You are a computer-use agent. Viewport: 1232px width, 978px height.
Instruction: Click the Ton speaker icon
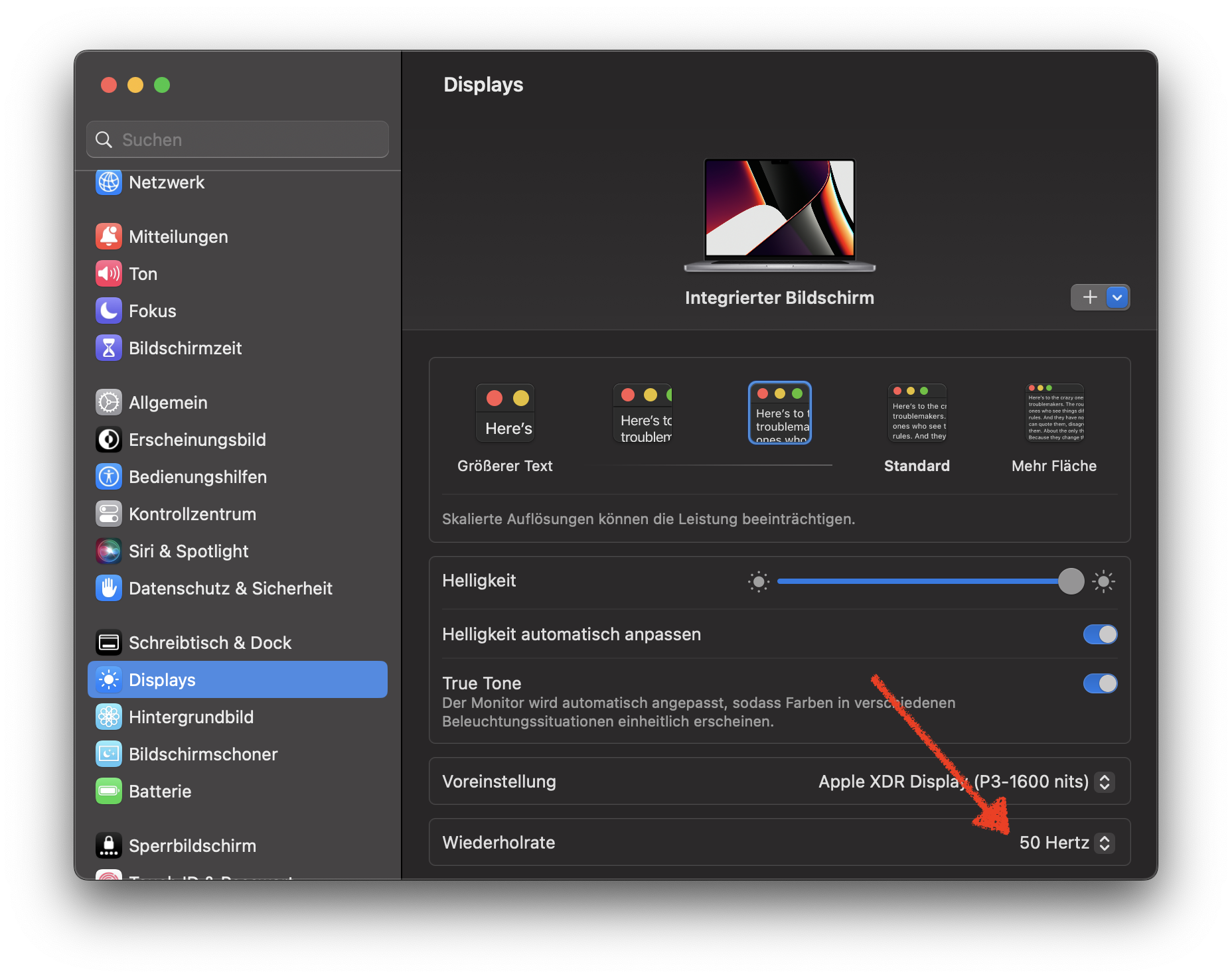(x=109, y=273)
